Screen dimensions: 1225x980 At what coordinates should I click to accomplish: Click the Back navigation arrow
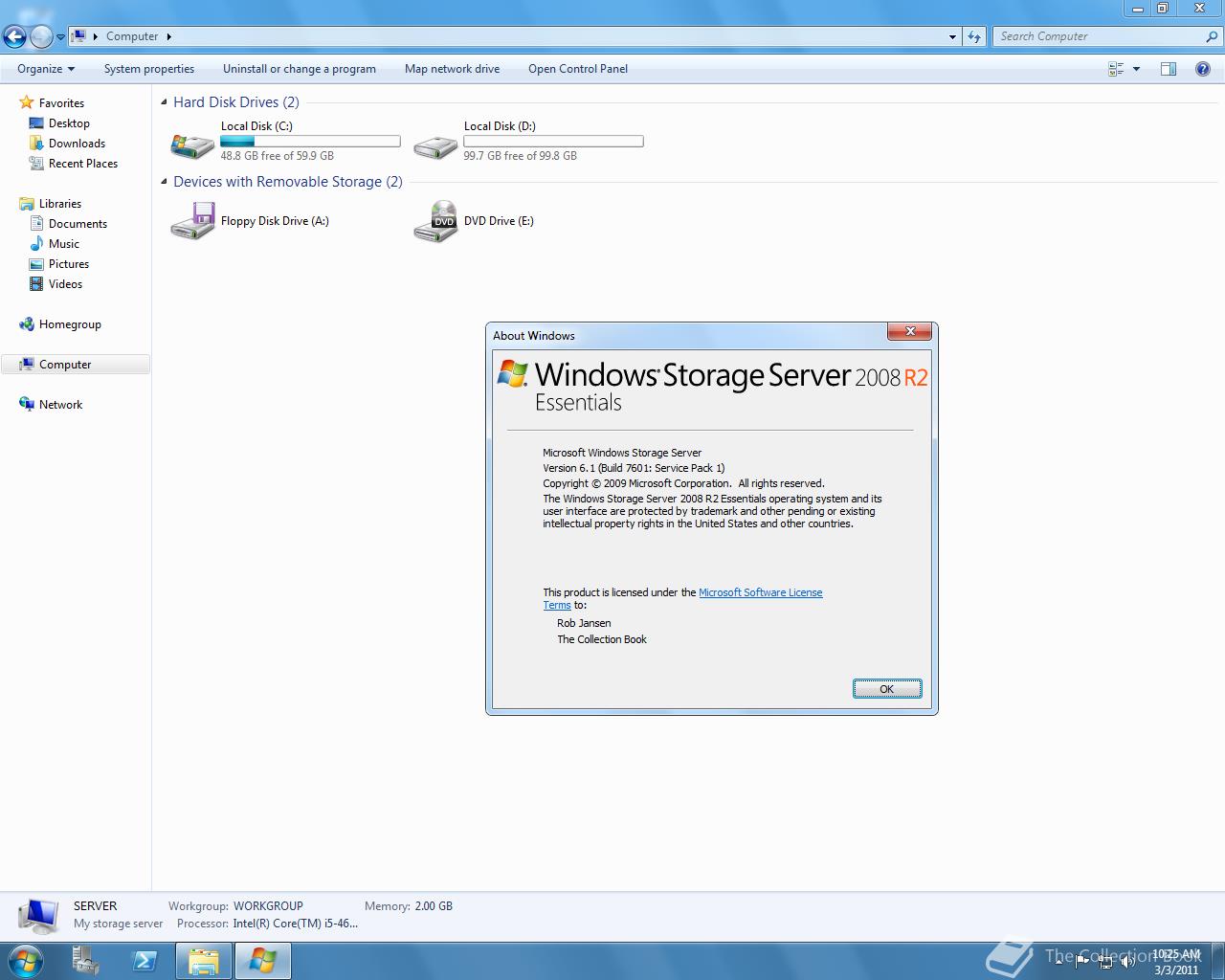pos(14,36)
